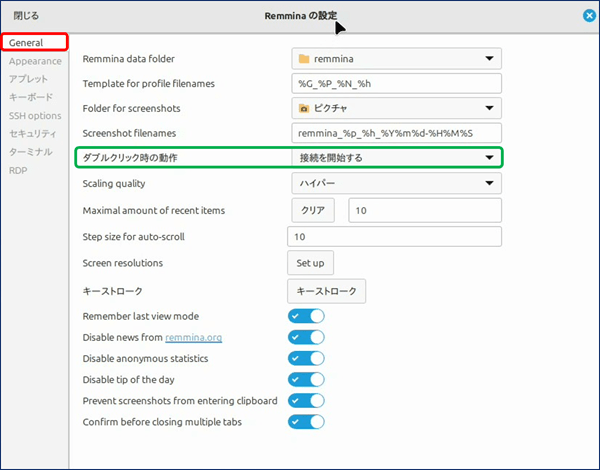The image size is (600, 470).
Task: Click the Remmina data folder label
Action: click(129, 59)
